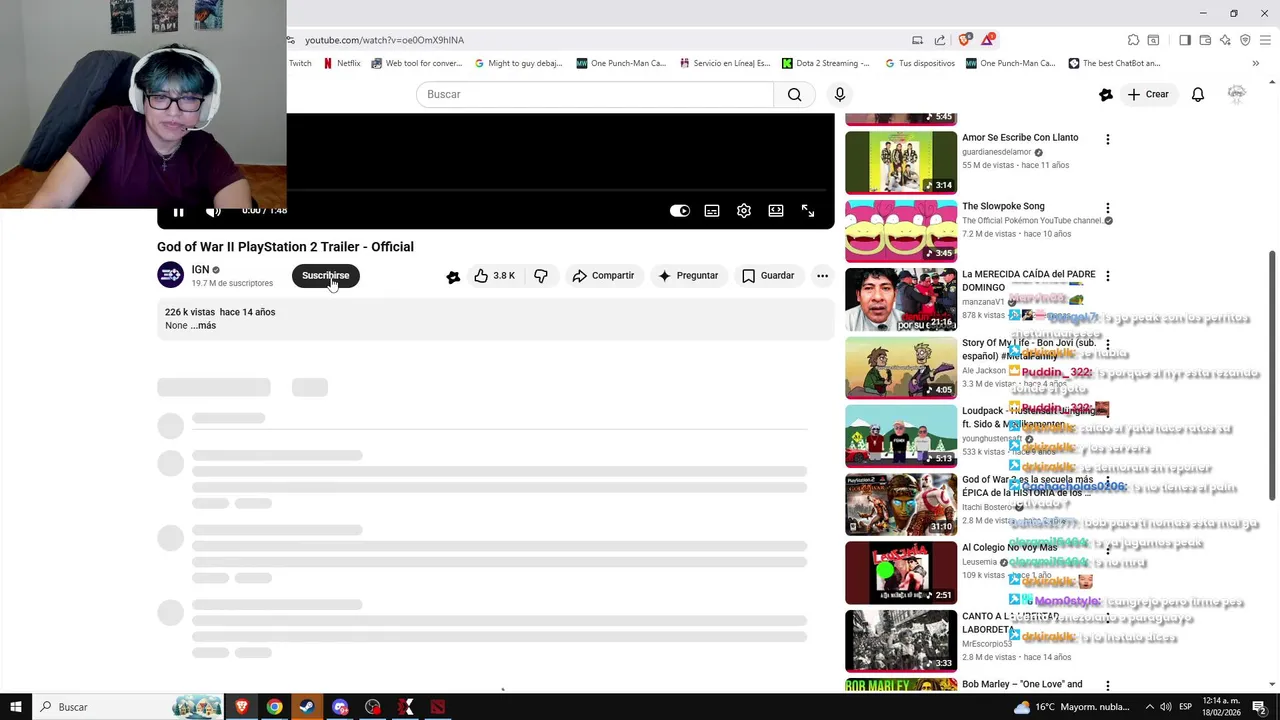Image resolution: width=1280 pixels, height=720 pixels.
Task: Click the address bar URL
Action: 384,40
